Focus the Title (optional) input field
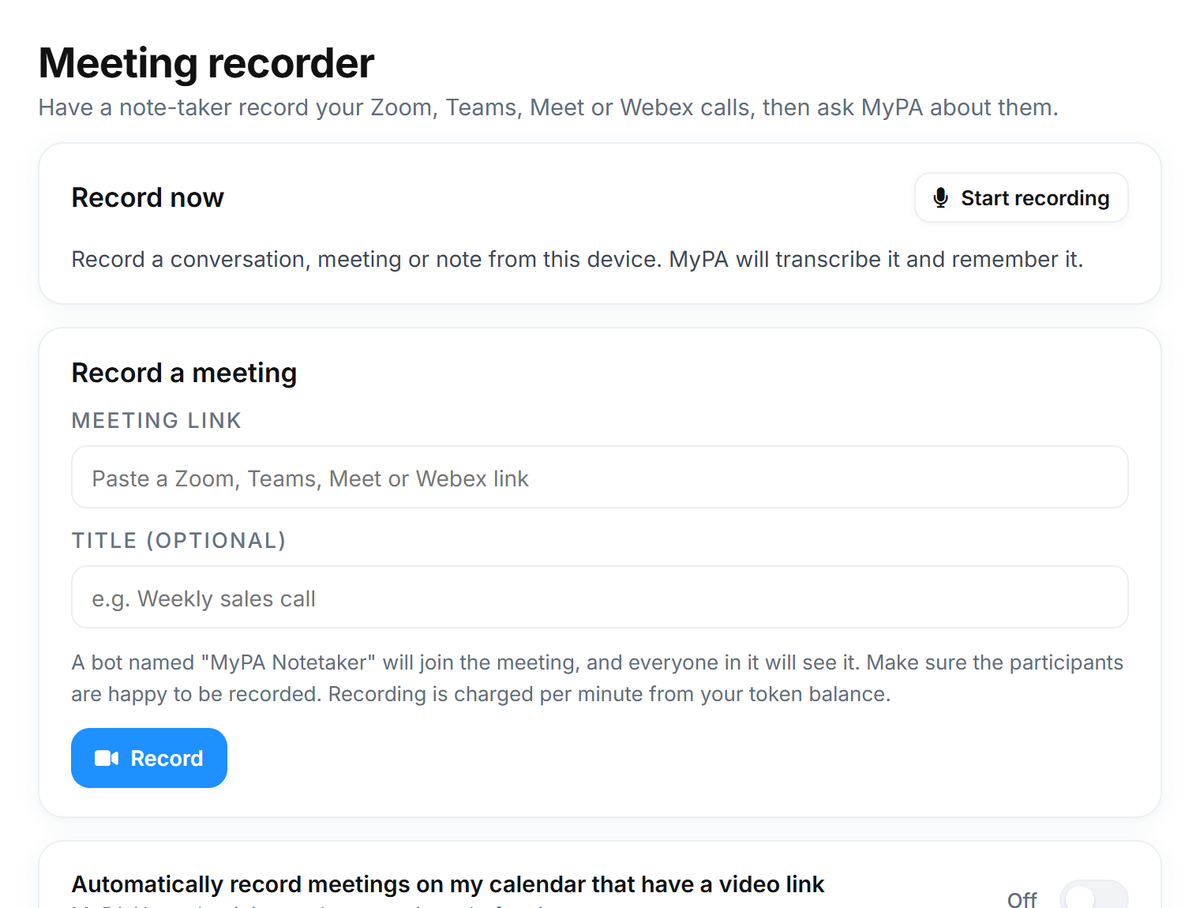The image size is (1200, 908). 600,597
